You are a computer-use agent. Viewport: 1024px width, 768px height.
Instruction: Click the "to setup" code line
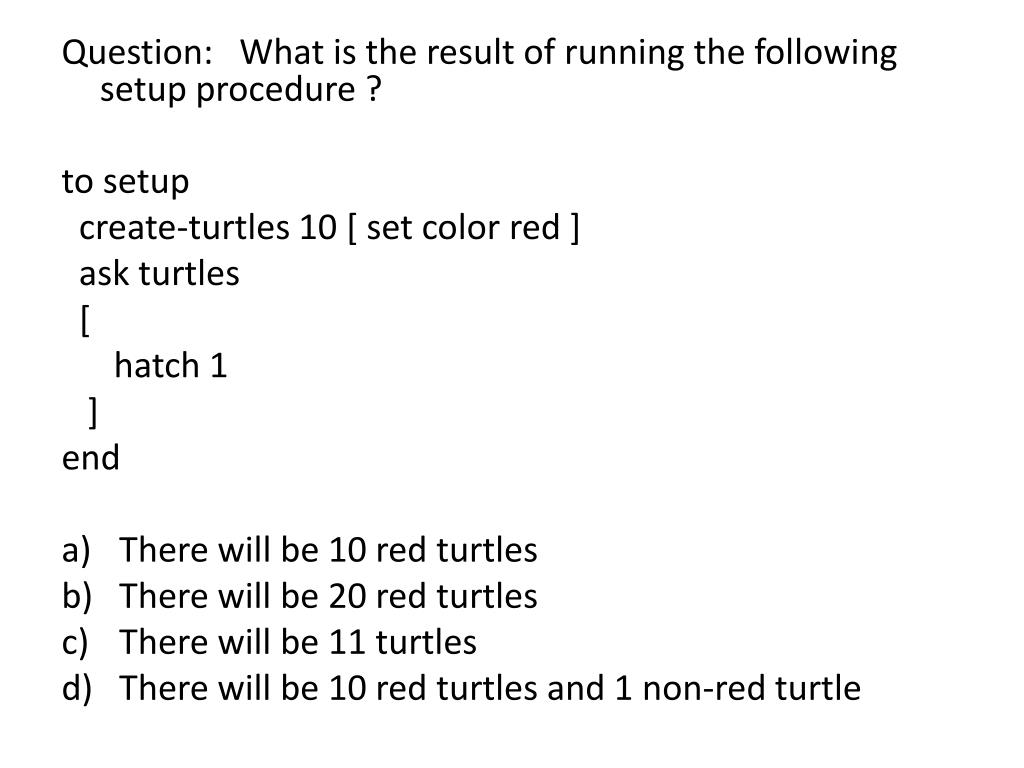coord(125,182)
